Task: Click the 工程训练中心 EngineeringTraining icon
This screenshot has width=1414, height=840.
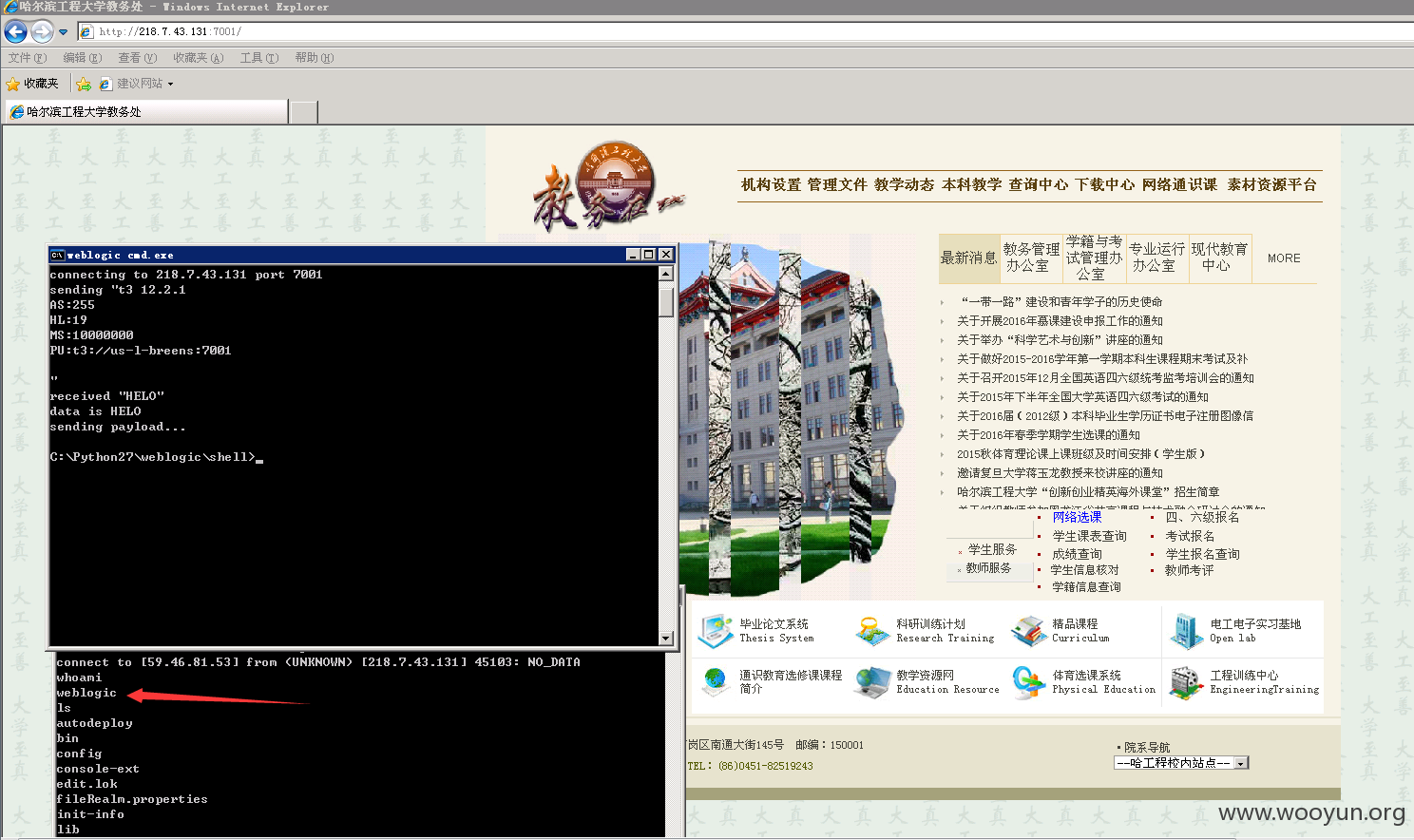Action: click(1186, 681)
